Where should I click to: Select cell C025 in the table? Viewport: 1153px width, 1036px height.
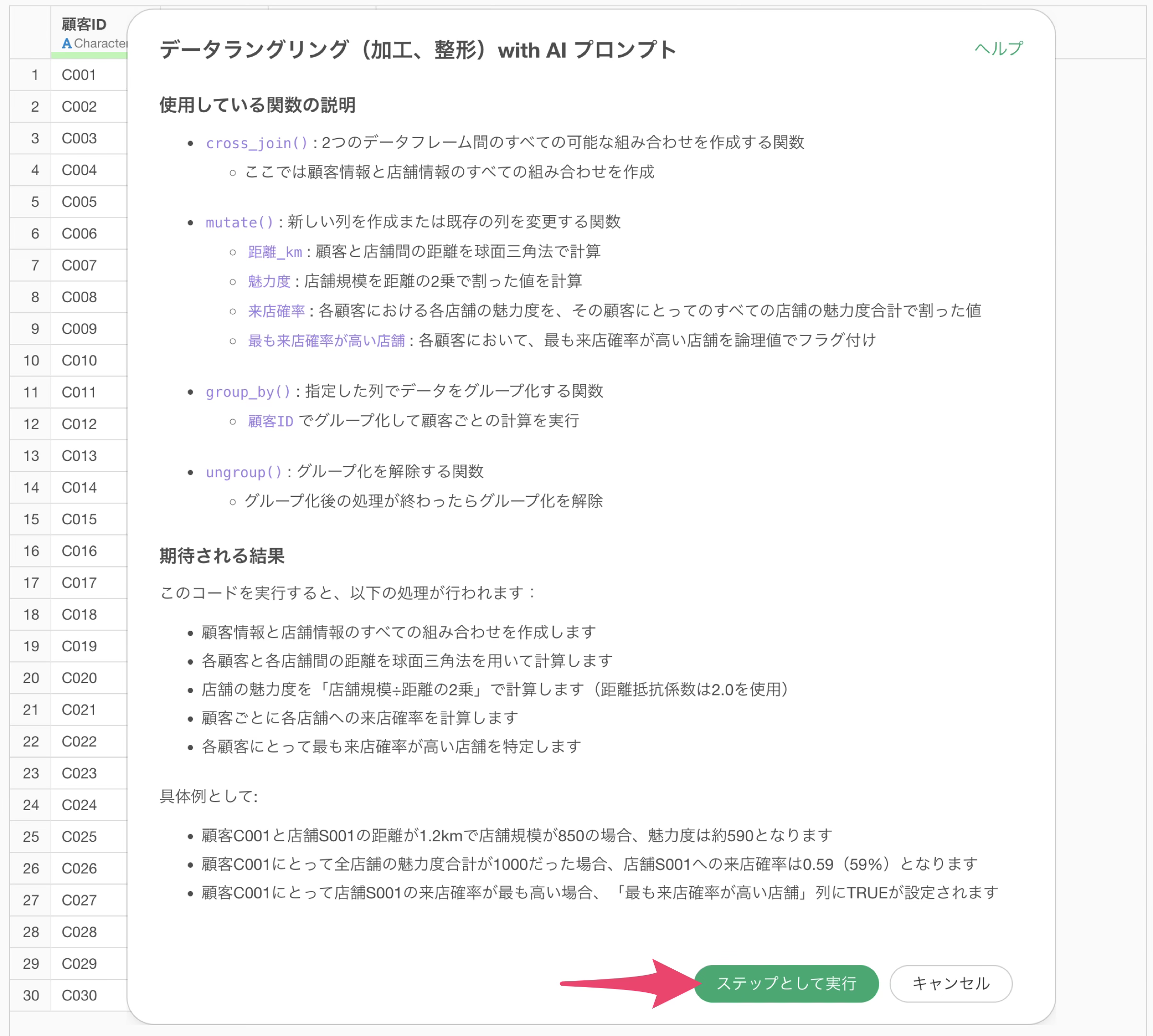tap(79, 837)
